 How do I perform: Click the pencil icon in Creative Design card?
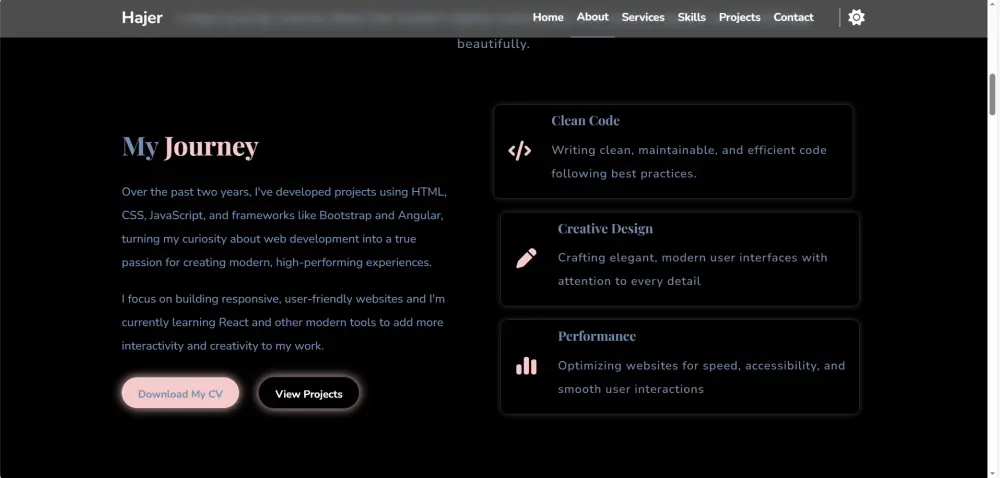526,258
